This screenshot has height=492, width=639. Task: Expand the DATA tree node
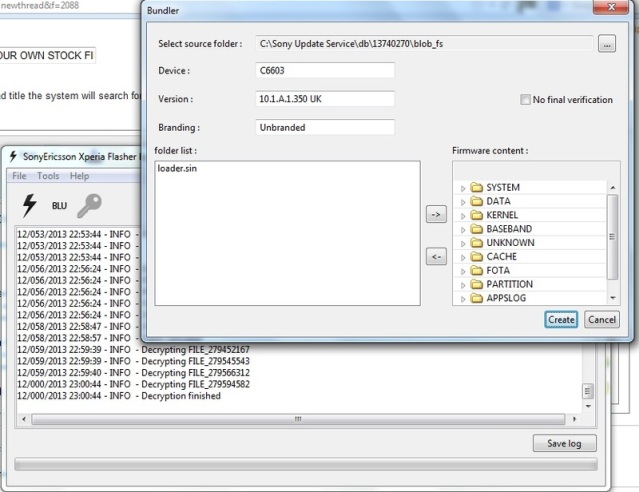pos(463,202)
